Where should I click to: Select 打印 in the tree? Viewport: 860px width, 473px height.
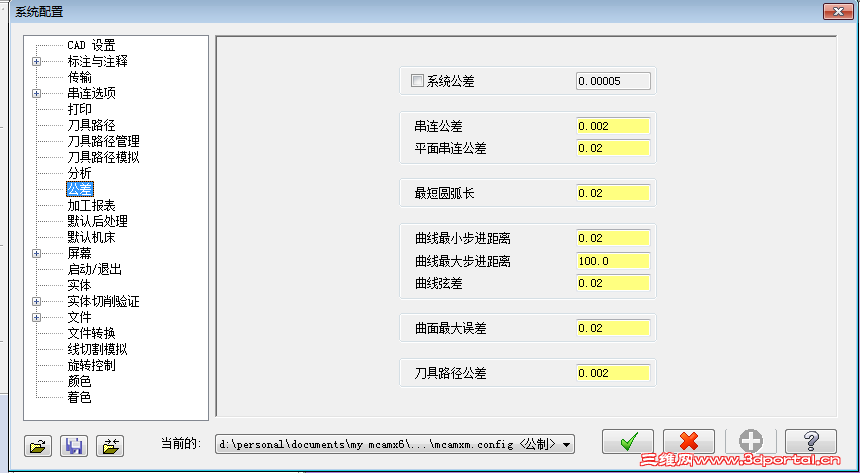(80, 109)
